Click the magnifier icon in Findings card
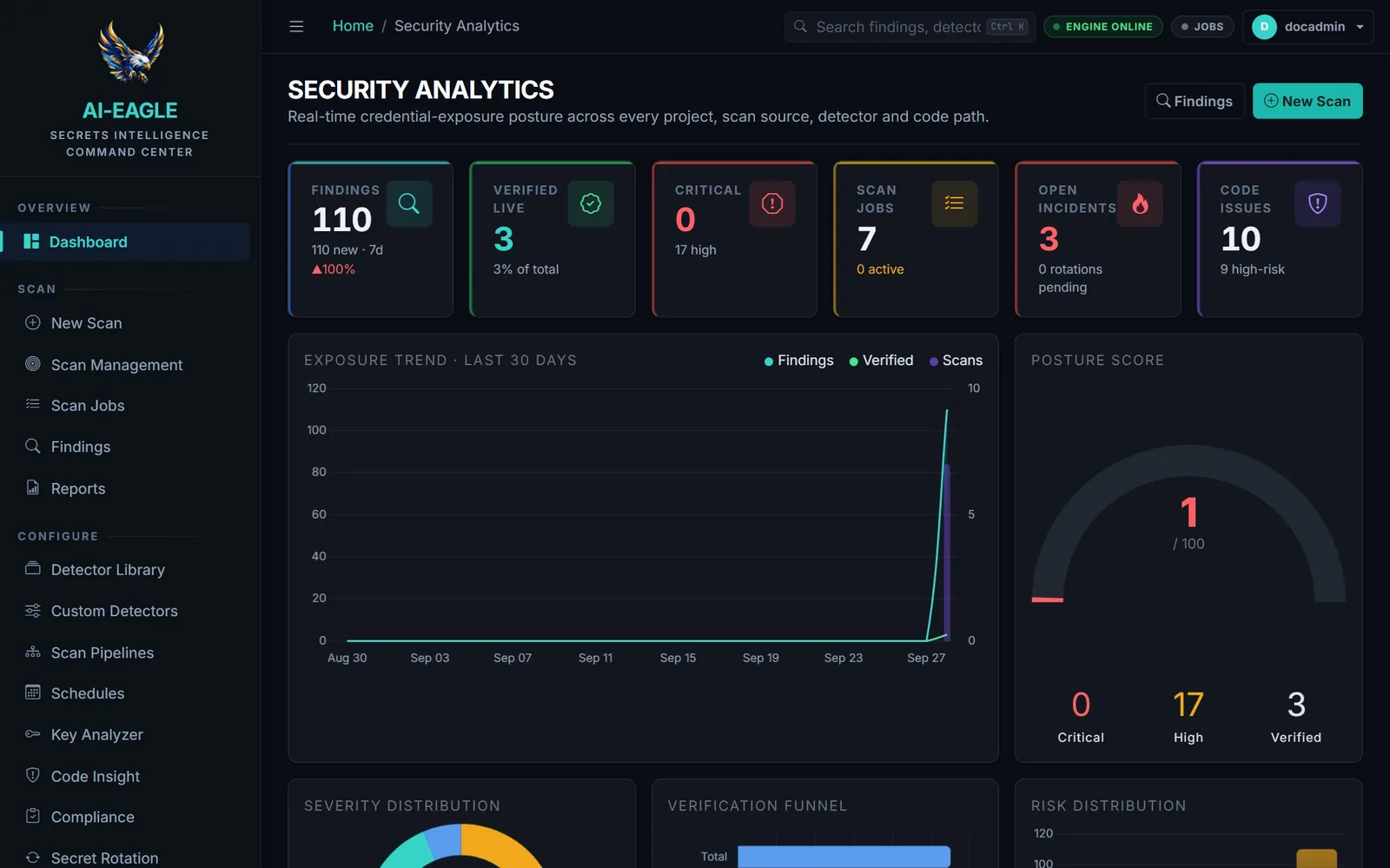The image size is (1390, 868). pyautogui.click(x=409, y=203)
